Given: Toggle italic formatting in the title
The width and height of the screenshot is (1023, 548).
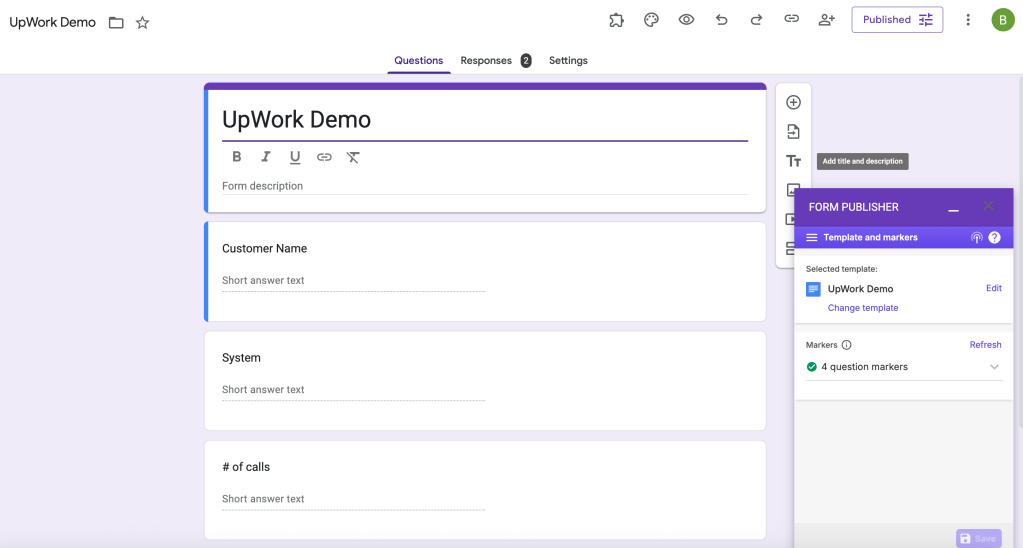Looking at the screenshot, I should [266, 157].
